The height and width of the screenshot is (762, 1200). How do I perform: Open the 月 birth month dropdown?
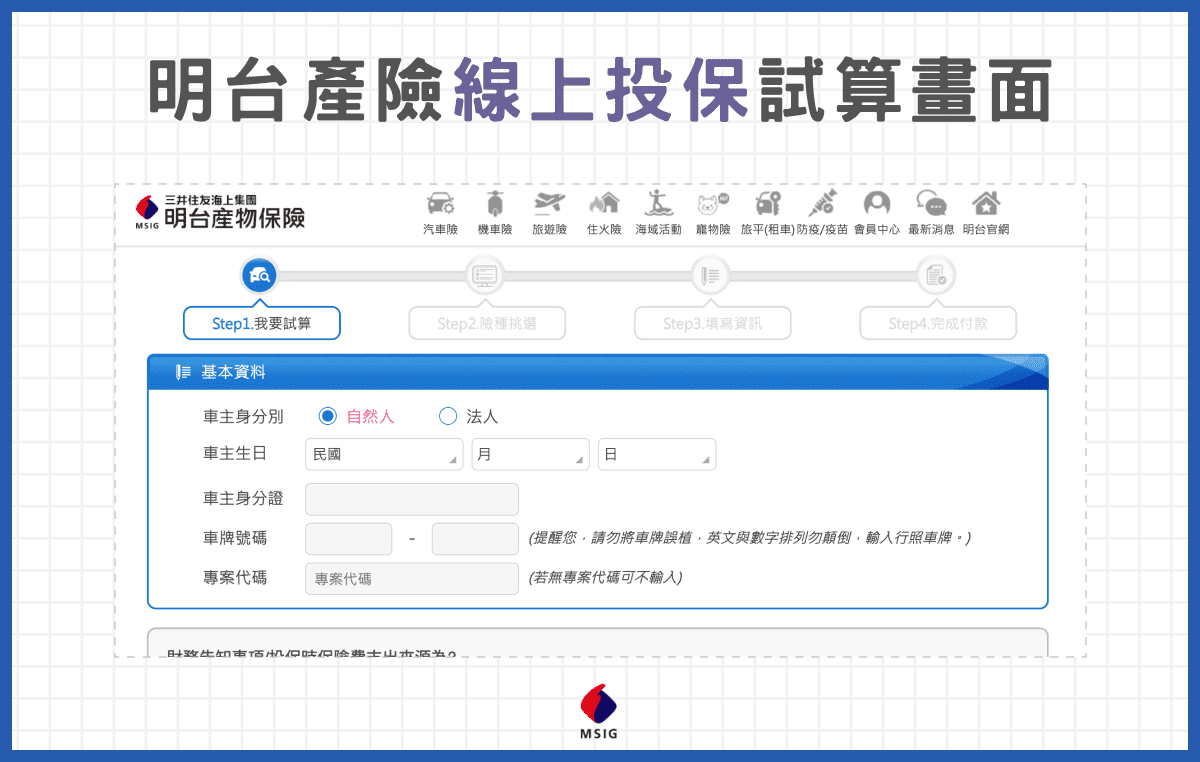click(x=531, y=454)
